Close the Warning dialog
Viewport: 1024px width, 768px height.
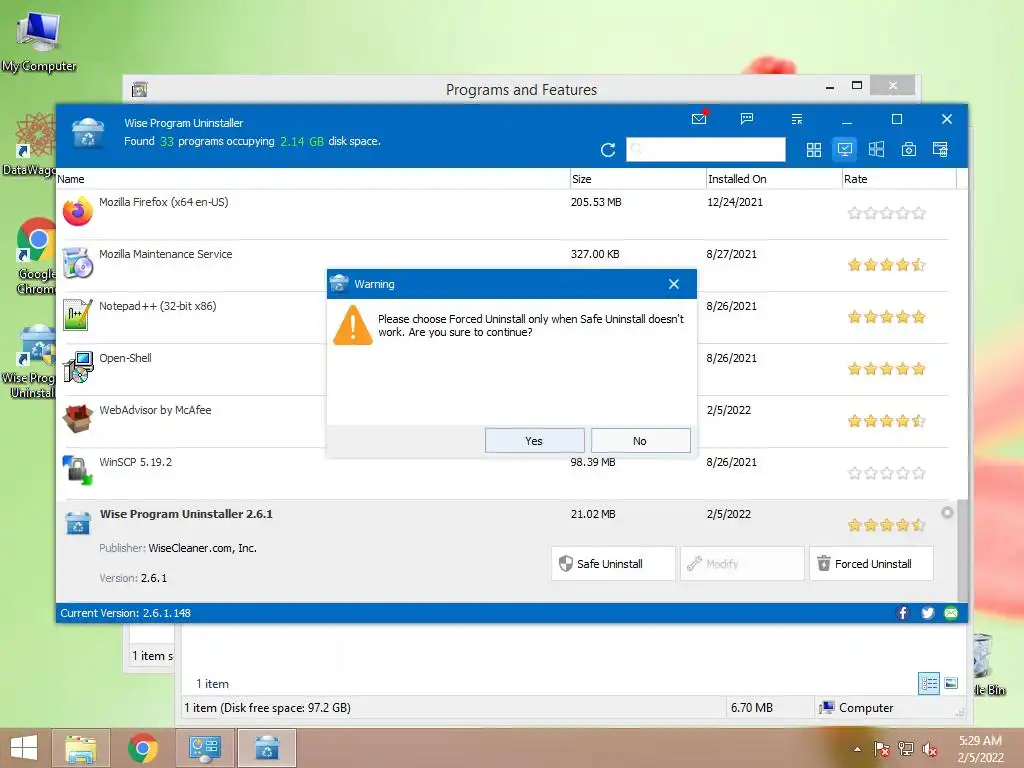(674, 284)
